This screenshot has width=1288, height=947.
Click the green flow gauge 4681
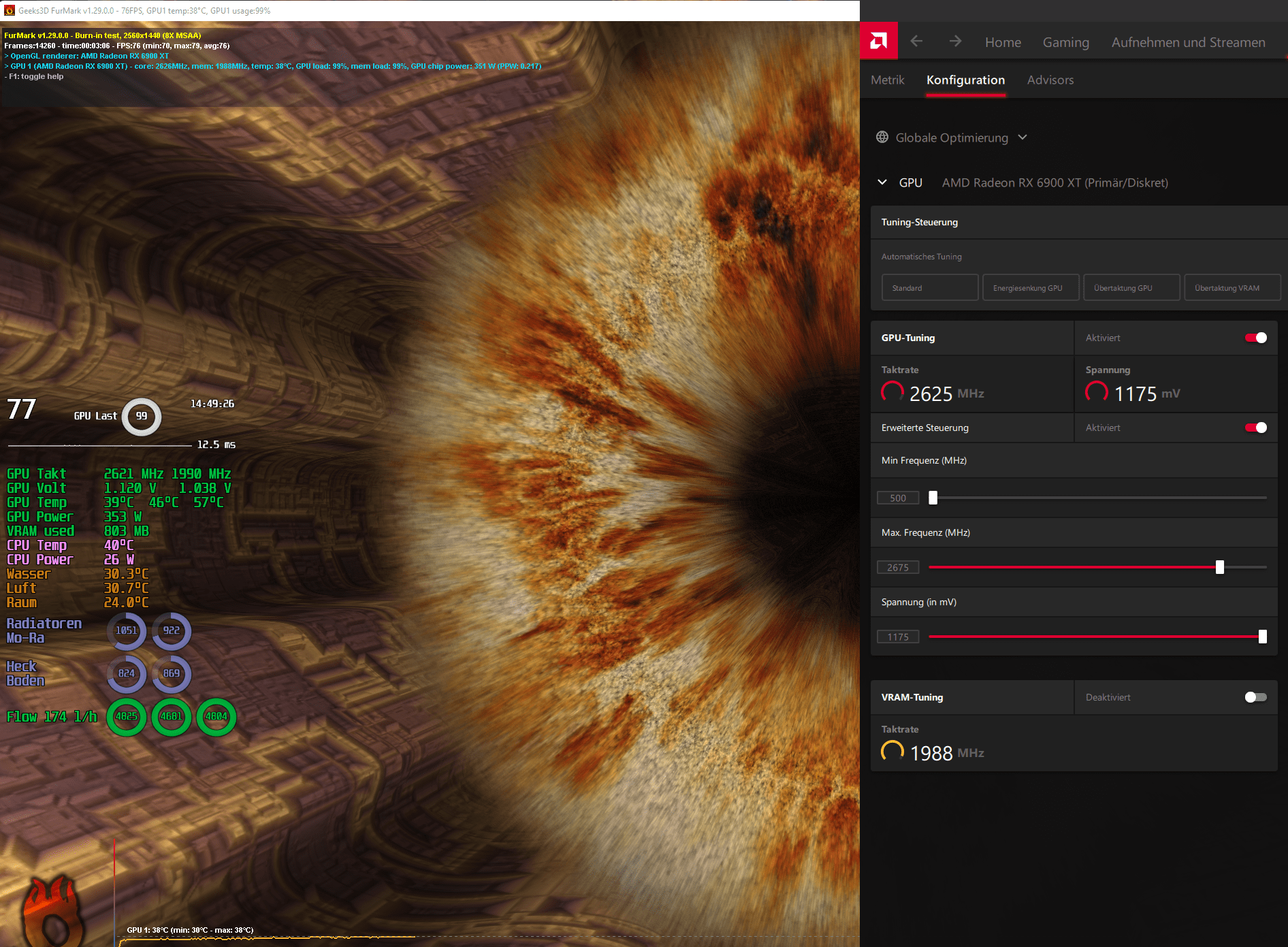click(172, 716)
